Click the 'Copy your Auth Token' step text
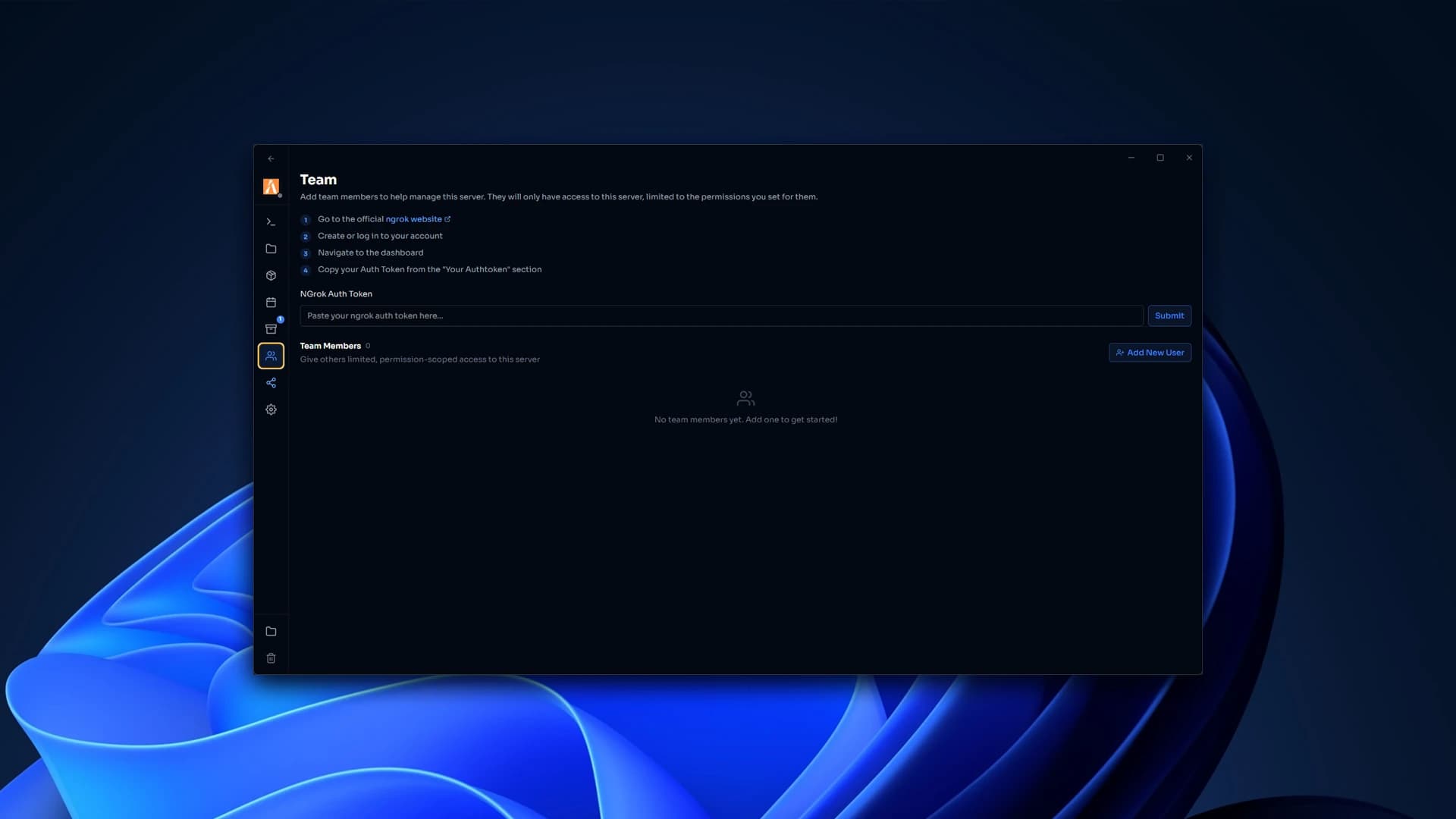This screenshot has height=819, width=1456. 429,269
